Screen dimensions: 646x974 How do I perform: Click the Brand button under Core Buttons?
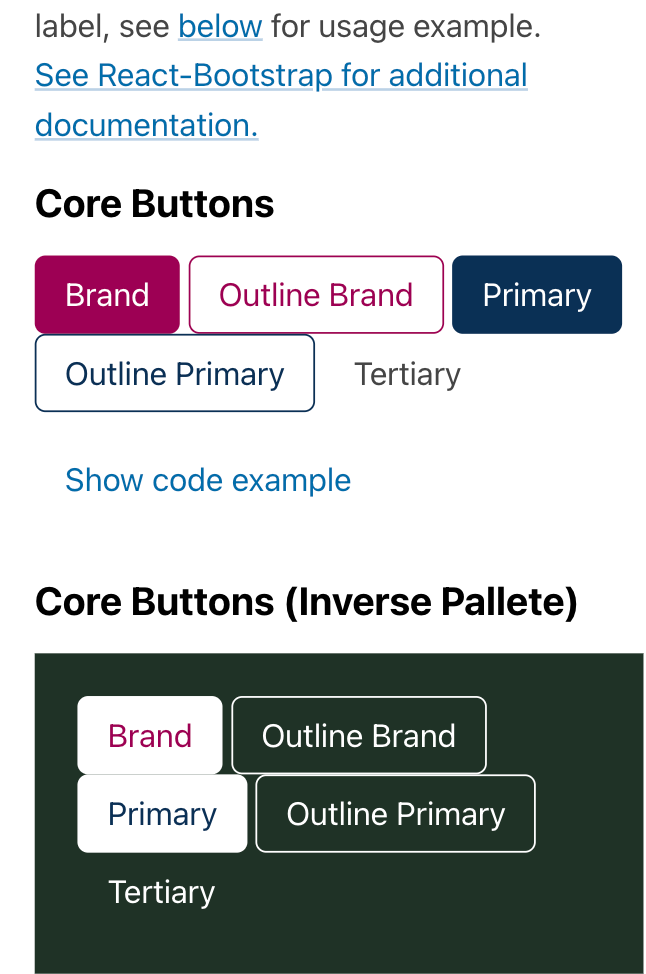coord(106,294)
